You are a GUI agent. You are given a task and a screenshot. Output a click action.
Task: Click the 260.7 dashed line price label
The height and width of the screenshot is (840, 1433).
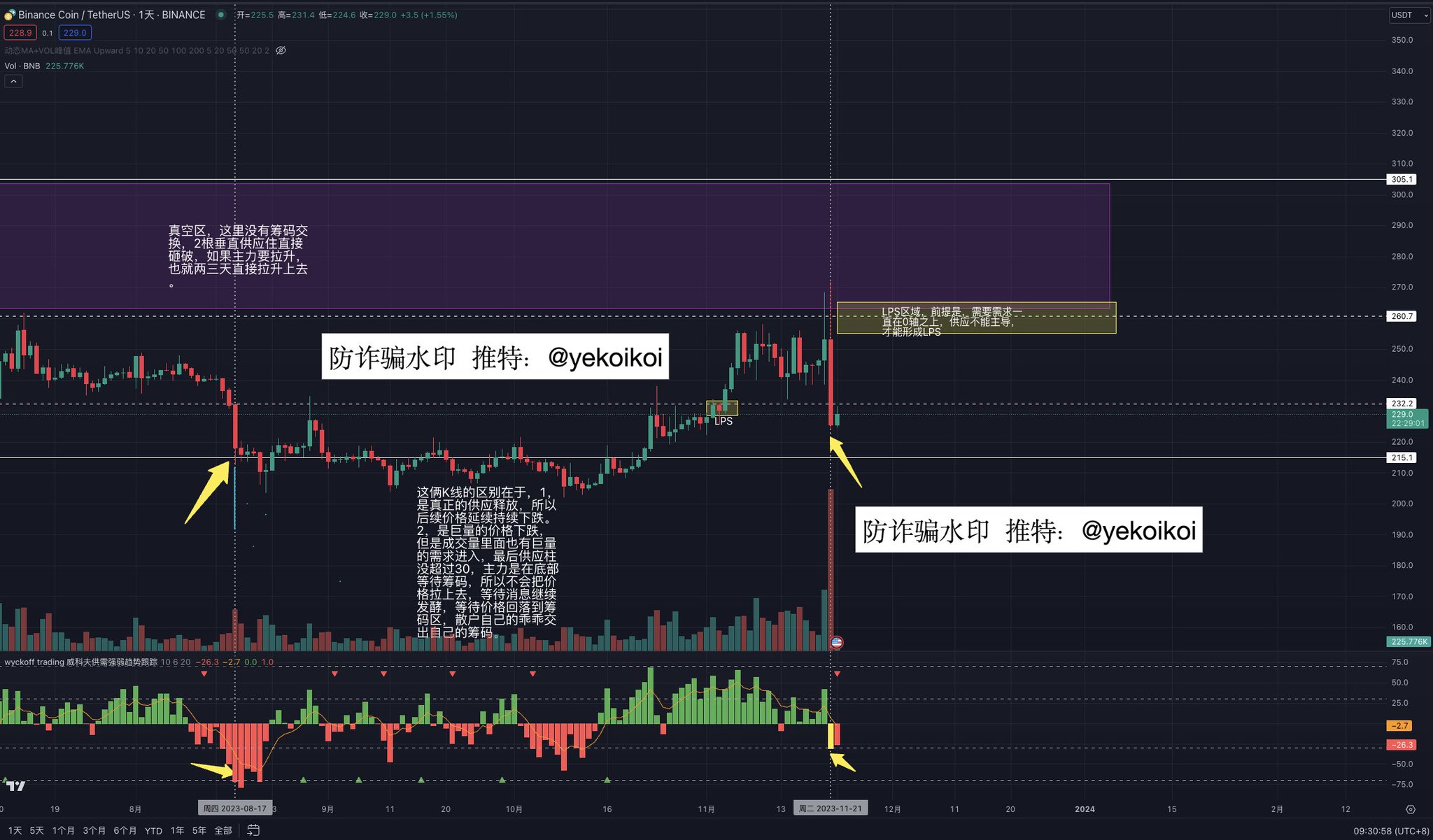(1402, 316)
